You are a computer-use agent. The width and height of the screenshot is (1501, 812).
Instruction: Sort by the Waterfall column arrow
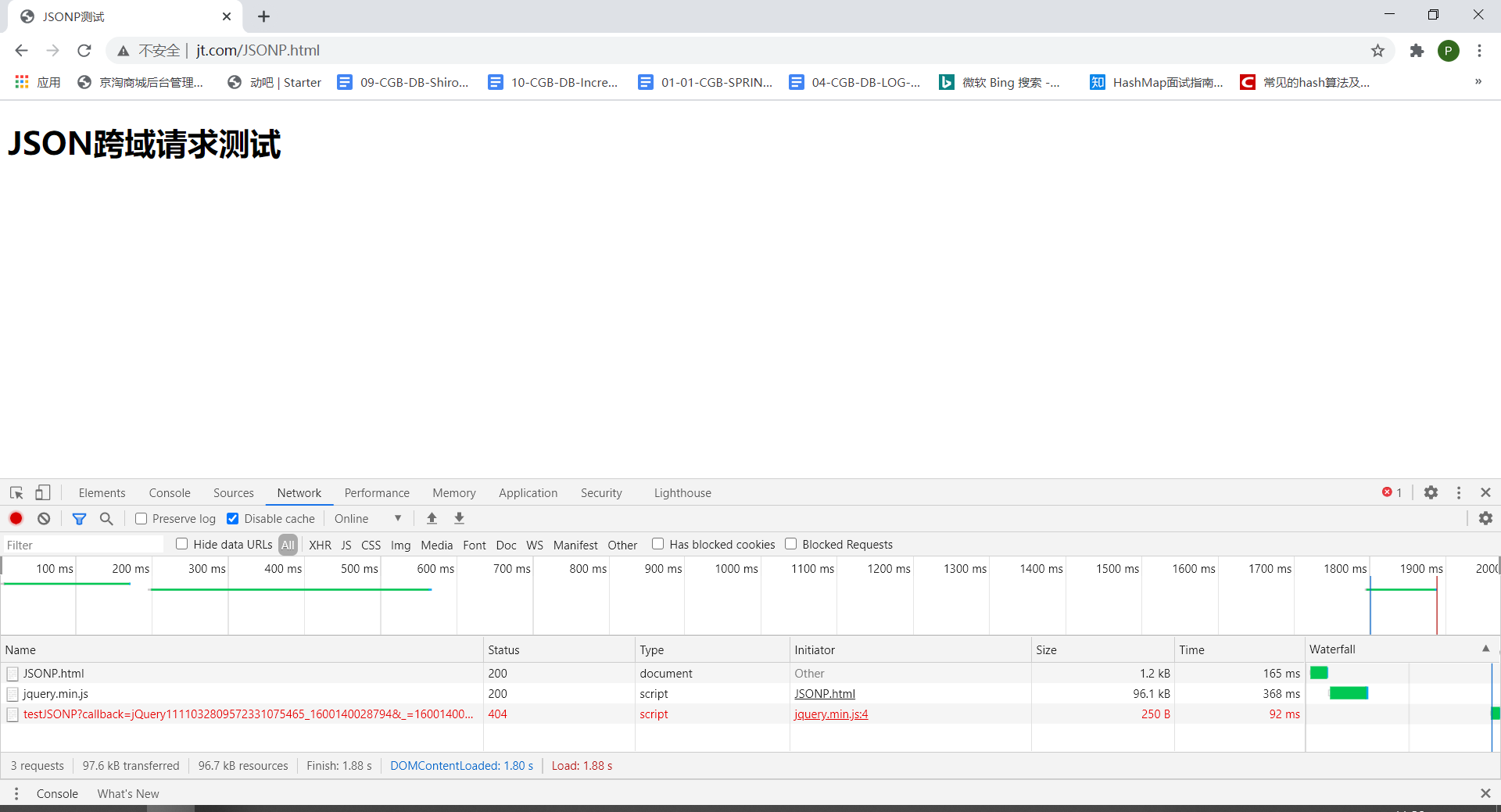(1485, 649)
